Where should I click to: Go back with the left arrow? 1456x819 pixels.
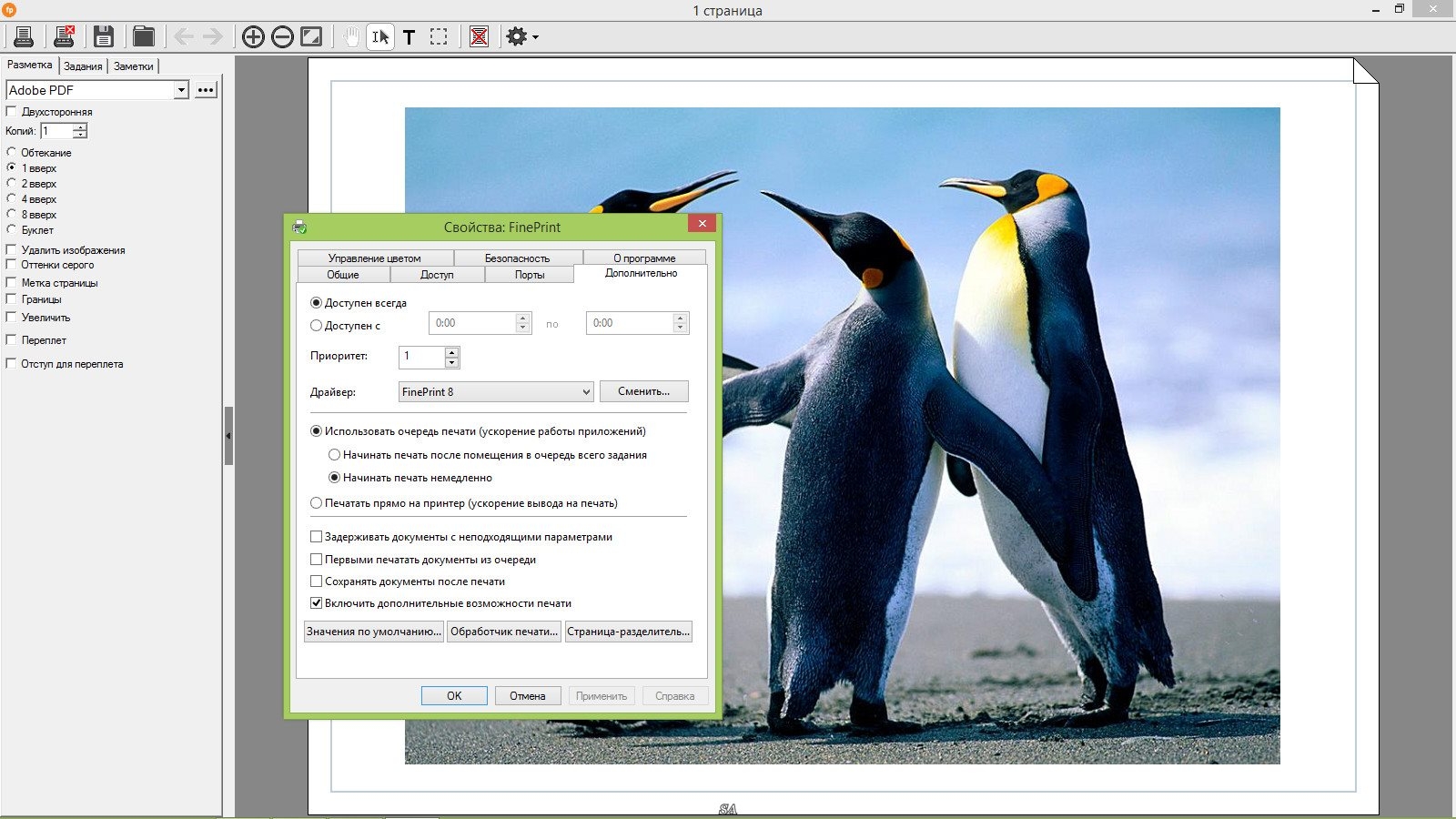point(184,36)
